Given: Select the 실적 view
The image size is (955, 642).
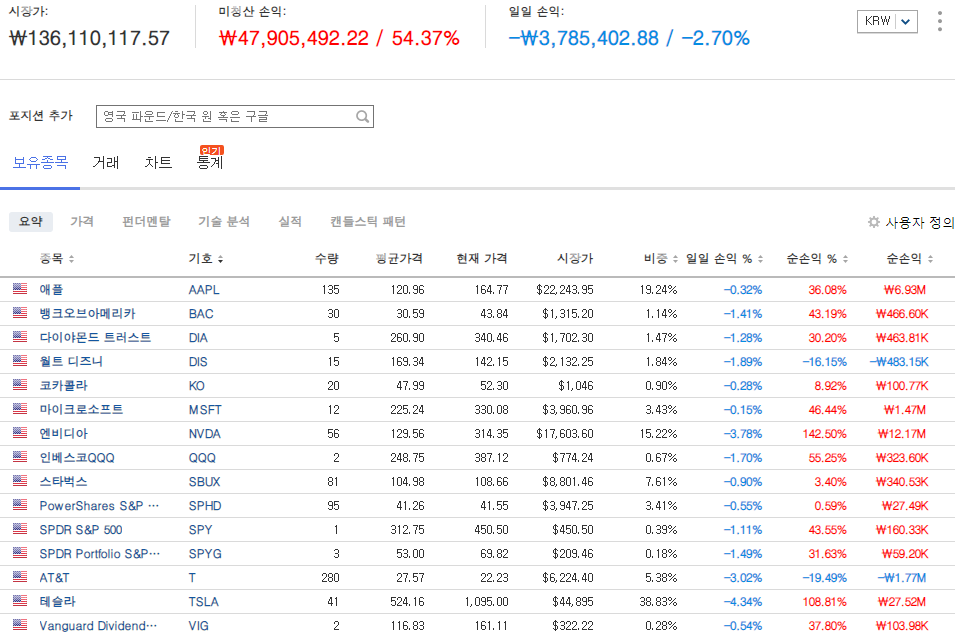Looking at the screenshot, I should pyautogui.click(x=290, y=222).
